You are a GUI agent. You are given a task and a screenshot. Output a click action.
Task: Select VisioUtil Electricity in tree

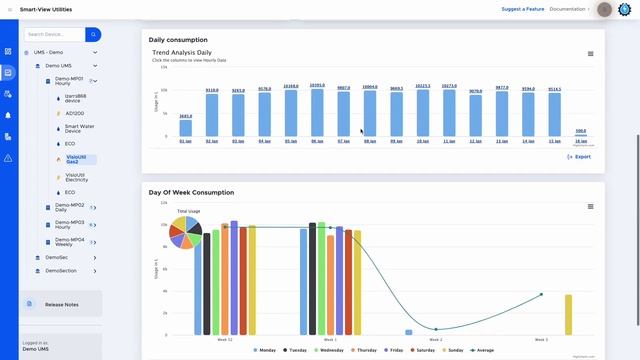77,178
